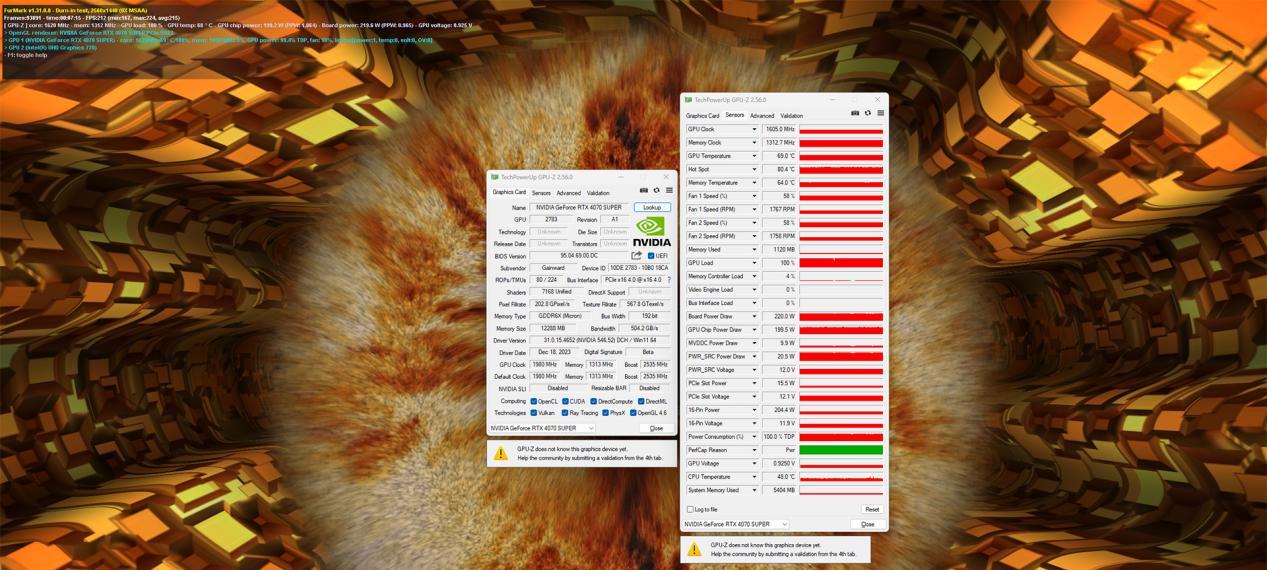Screen dimensions: 1267x570
Task: Click the BIOS Version field
Action: point(578,256)
